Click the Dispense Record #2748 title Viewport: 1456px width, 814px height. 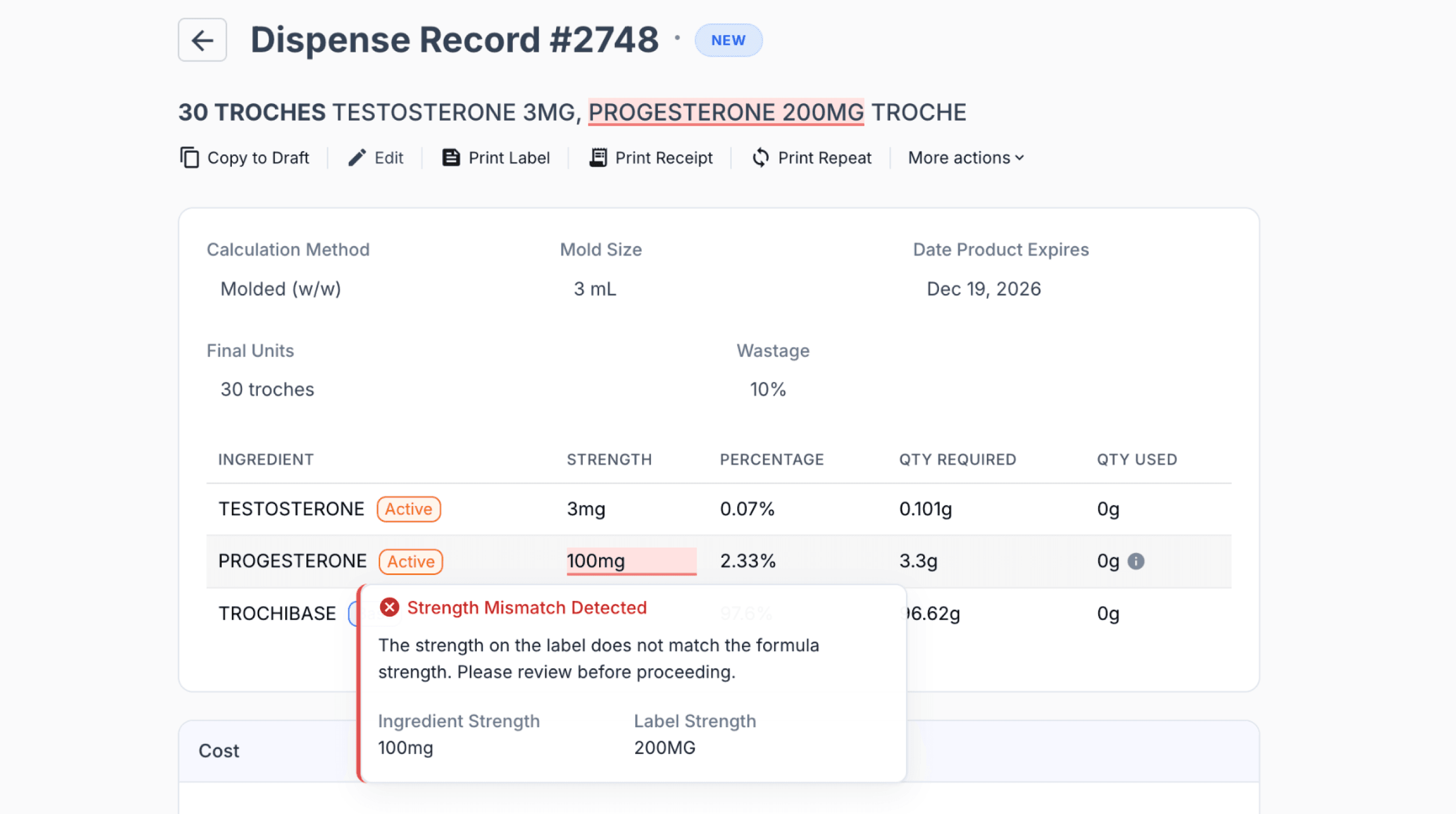tap(454, 39)
